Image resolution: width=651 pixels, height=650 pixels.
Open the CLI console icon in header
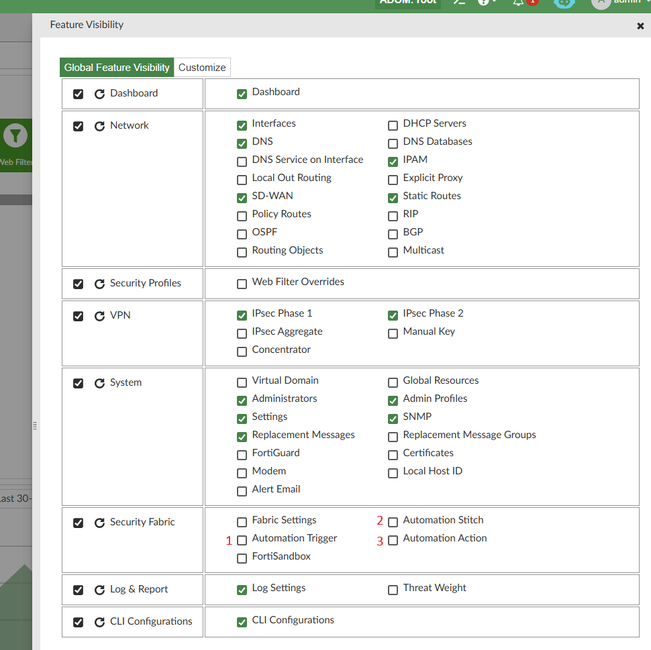pyautogui.click(x=459, y=3)
